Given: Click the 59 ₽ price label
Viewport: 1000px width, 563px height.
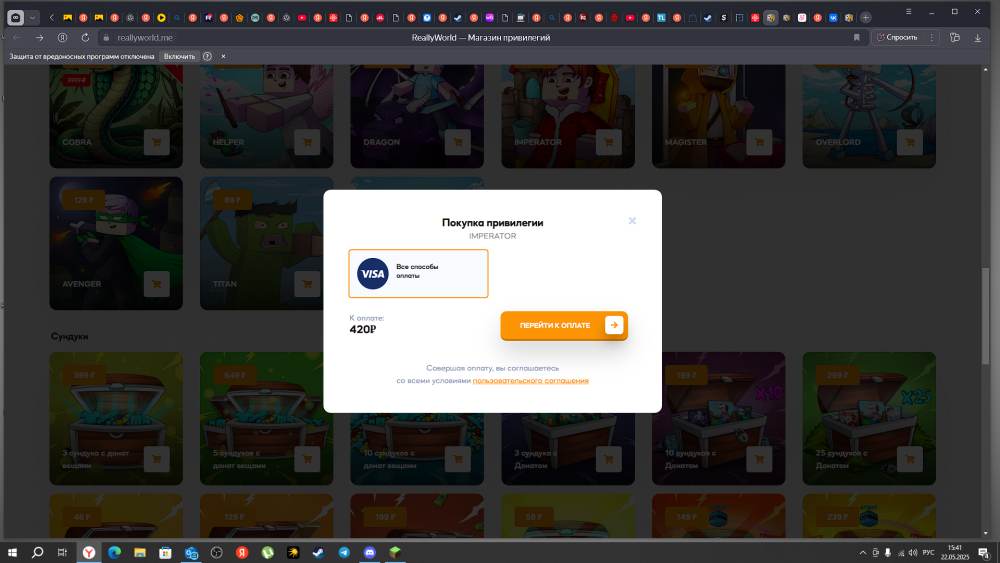Looking at the screenshot, I should click(x=534, y=517).
